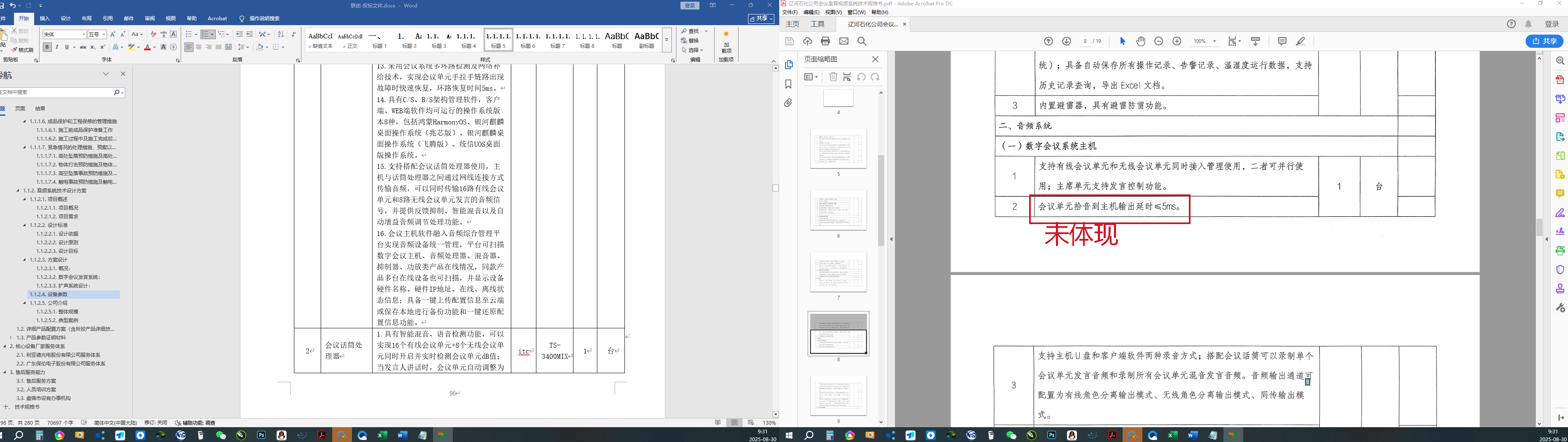Click the 查找 find button in Word
1568x442 pixels.
[690, 31]
